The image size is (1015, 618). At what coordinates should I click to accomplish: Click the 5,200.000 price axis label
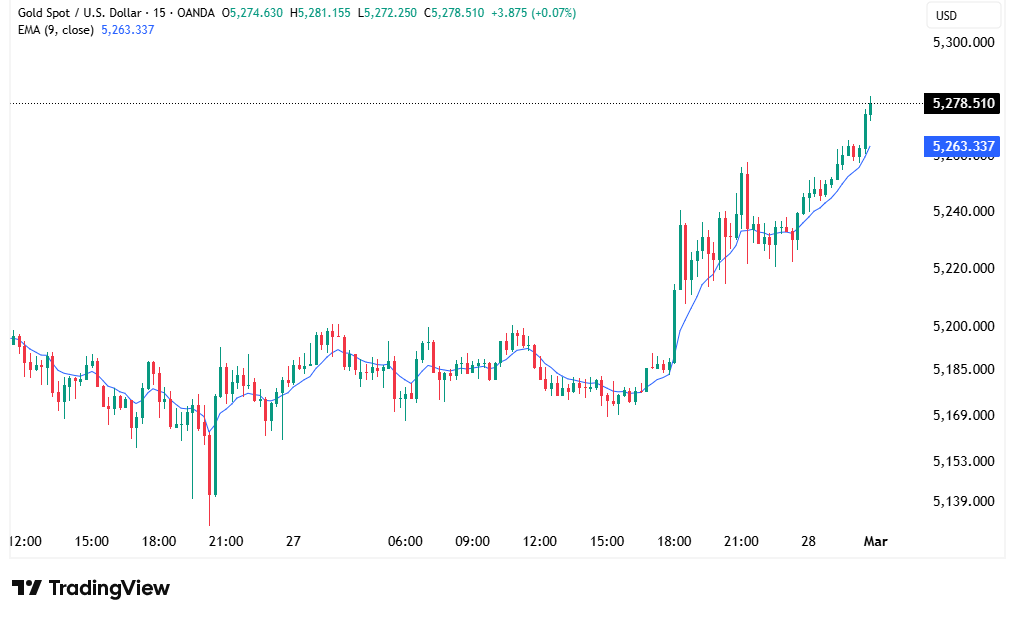click(963, 326)
